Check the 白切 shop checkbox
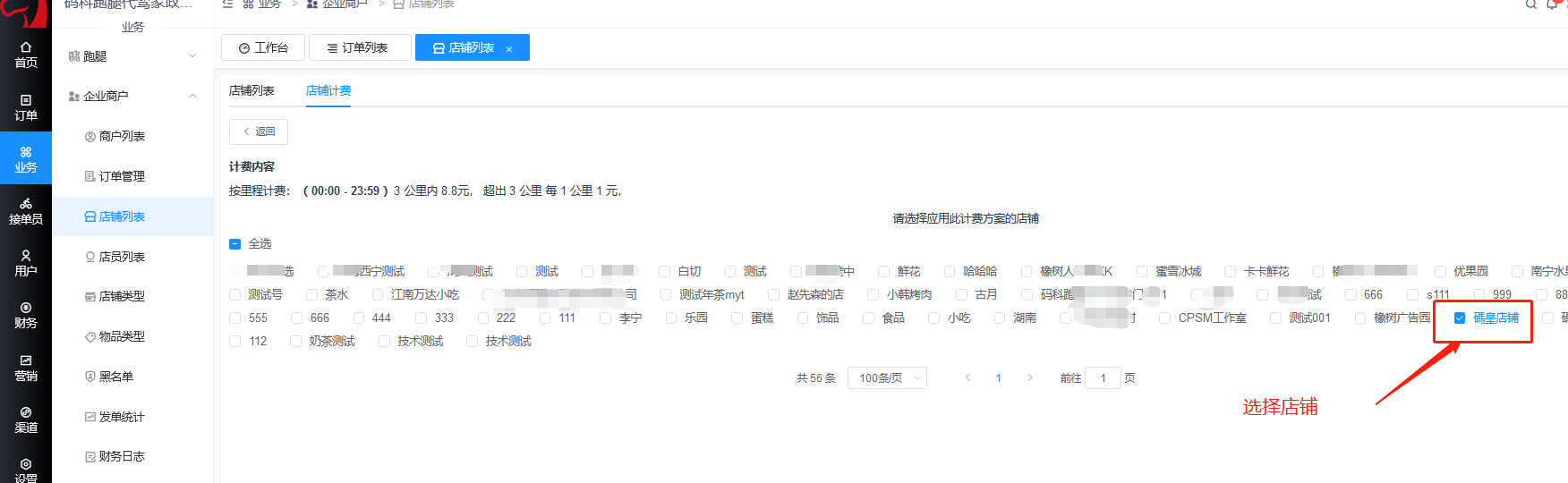This screenshot has width=1568, height=483. click(665, 271)
